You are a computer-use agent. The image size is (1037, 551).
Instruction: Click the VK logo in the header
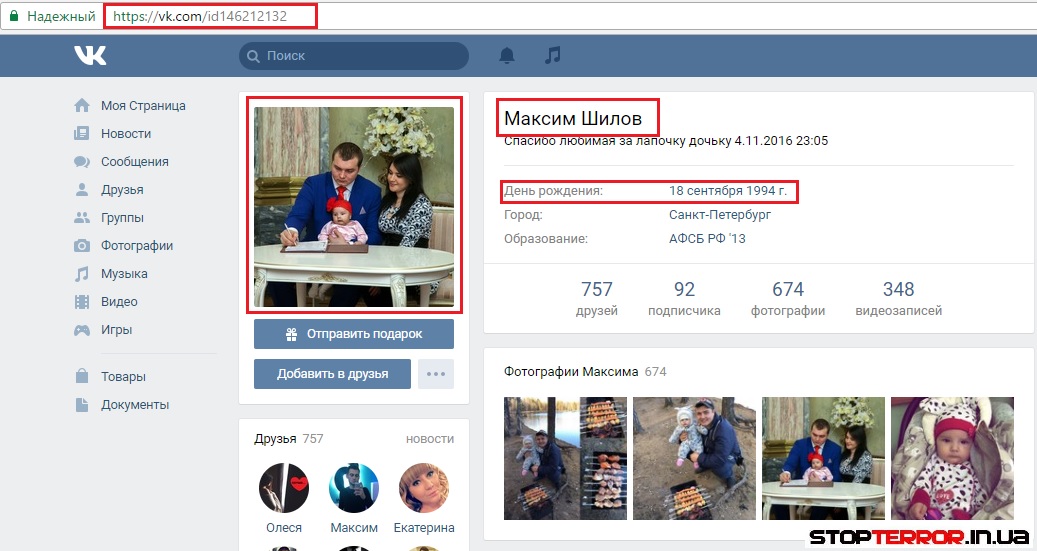90,56
